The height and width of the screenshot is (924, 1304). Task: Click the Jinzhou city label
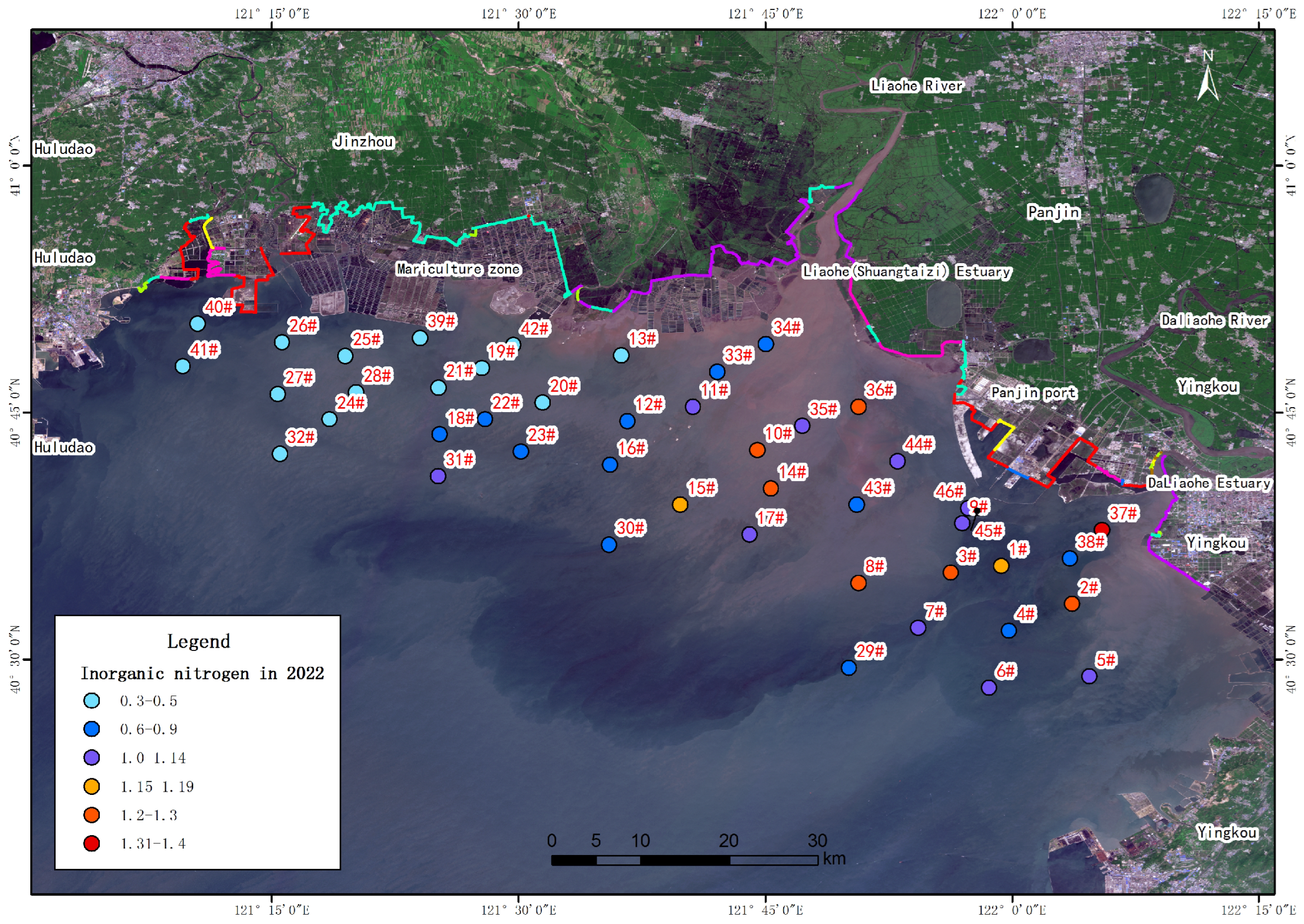point(364,142)
